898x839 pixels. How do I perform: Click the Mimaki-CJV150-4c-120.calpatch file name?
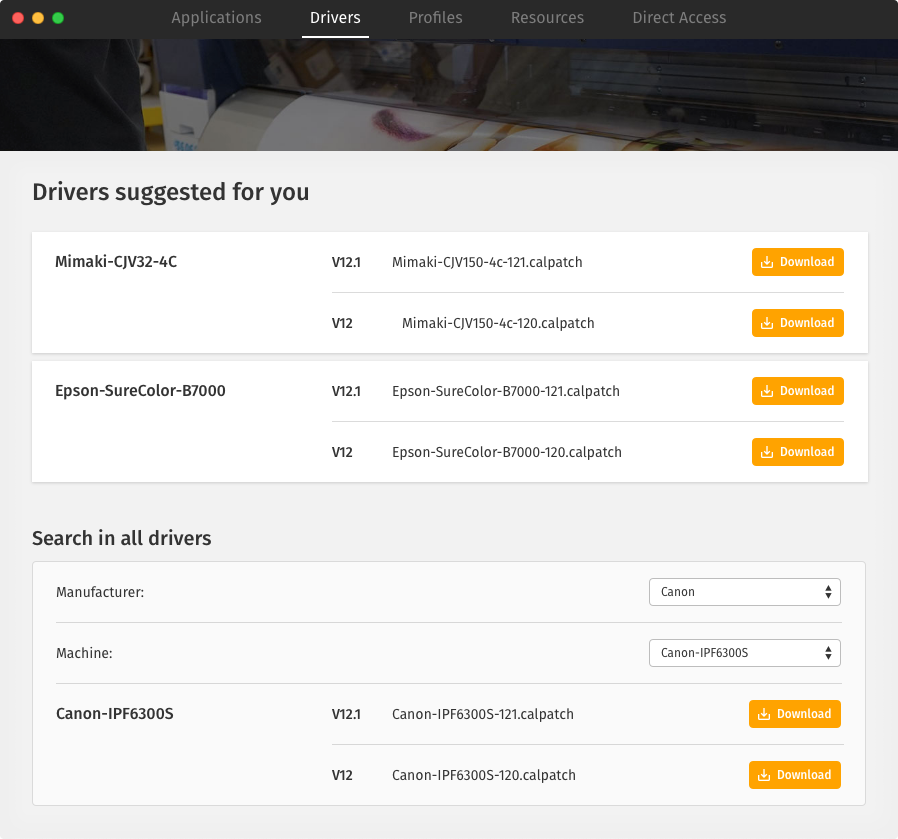pos(498,323)
